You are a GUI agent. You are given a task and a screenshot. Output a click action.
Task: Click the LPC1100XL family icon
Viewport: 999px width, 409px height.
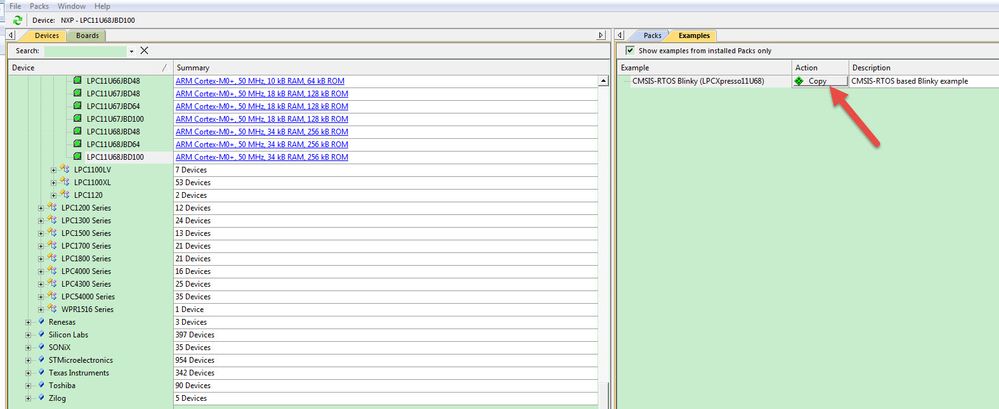[64, 182]
